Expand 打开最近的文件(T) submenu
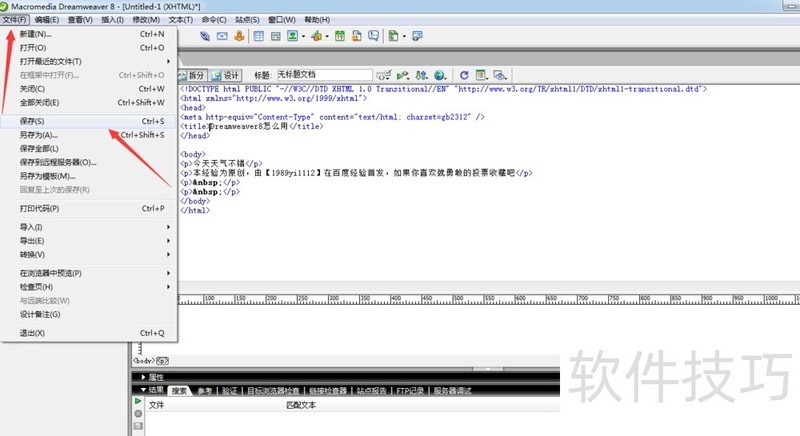The image size is (800, 436). (x=89, y=62)
